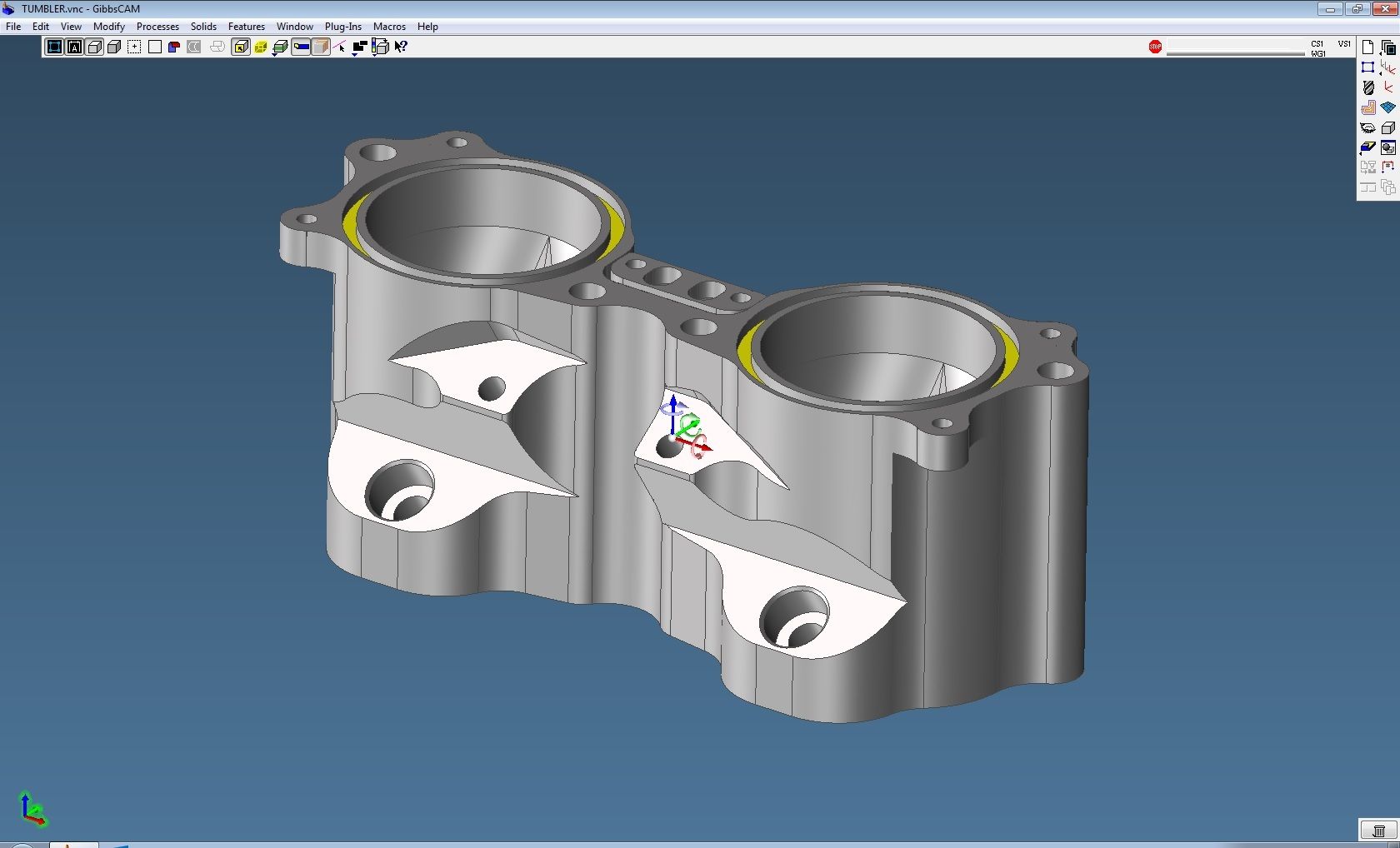This screenshot has height=848, width=1400.
Task: Open the View menu
Action: pos(71,27)
